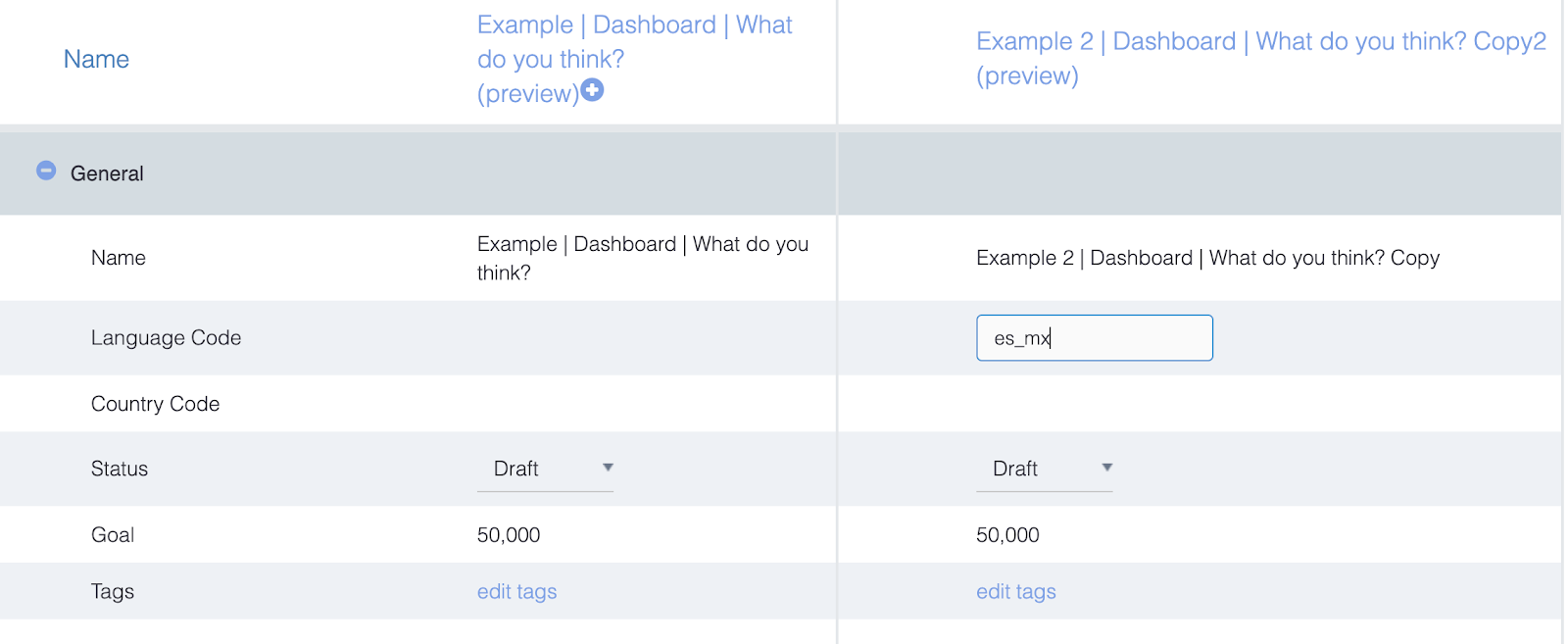Viewport: 1568px width, 644px height.
Task: Click the General section label
Action: tap(107, 173)
